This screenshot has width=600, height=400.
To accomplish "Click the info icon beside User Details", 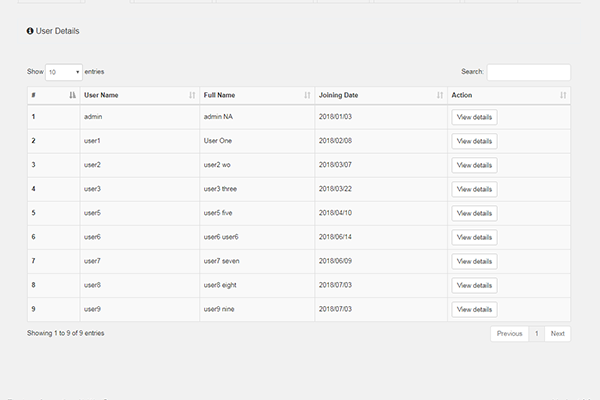I will [30, 31].
